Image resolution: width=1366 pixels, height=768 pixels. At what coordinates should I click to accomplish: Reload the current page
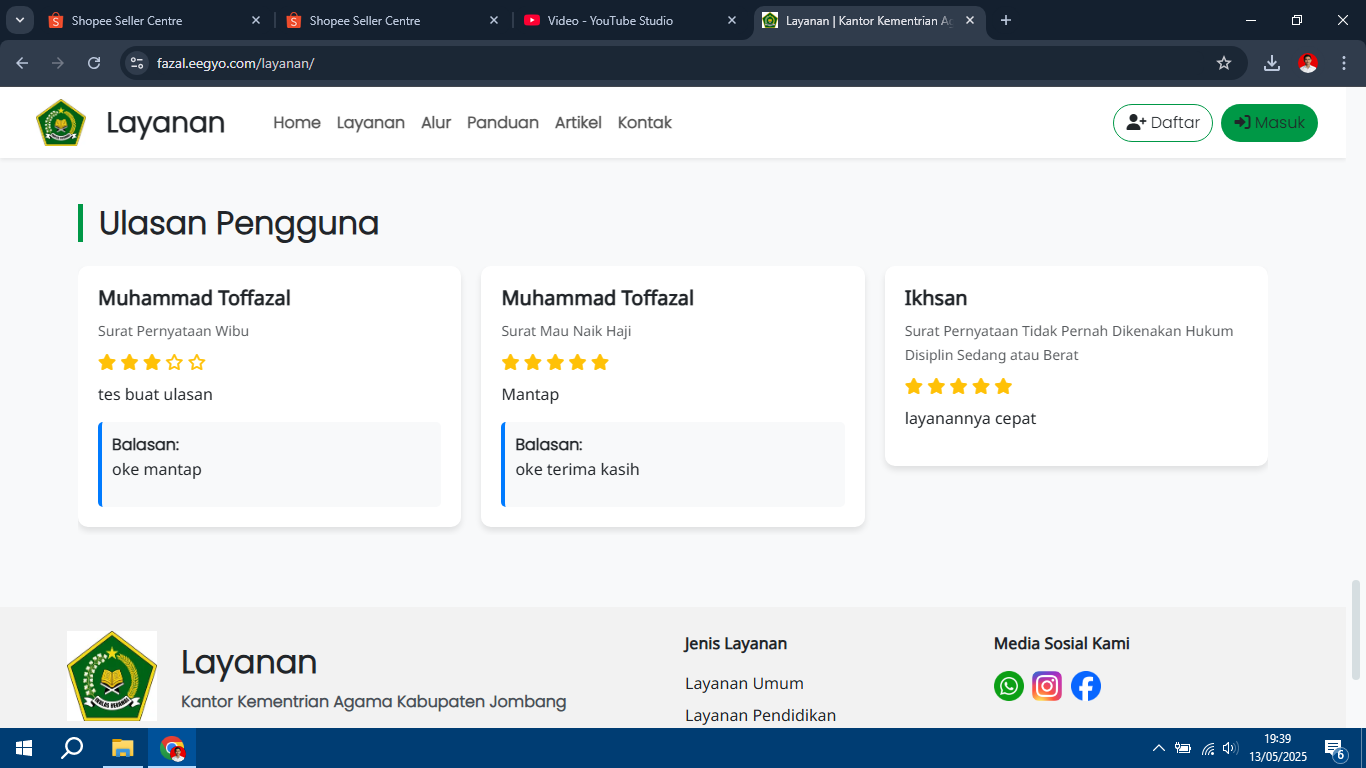click(x=94, y=63)
